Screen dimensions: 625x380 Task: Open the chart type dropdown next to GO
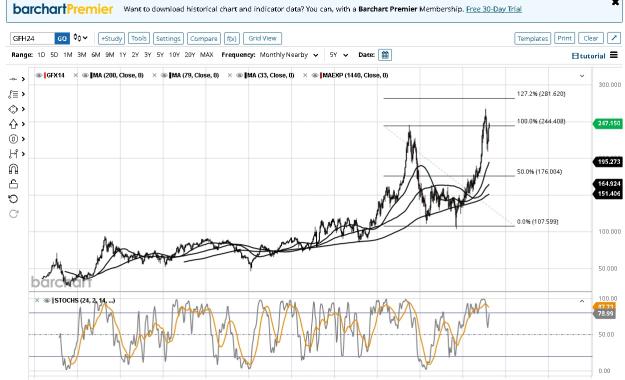[81, 38]
